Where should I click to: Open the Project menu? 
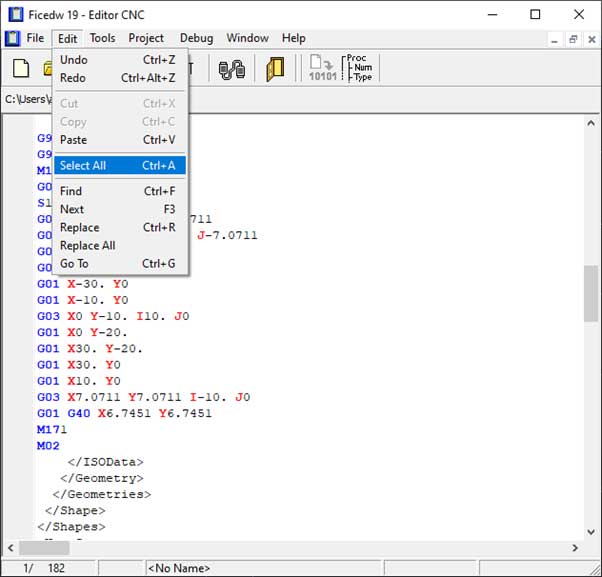[146, 39]
